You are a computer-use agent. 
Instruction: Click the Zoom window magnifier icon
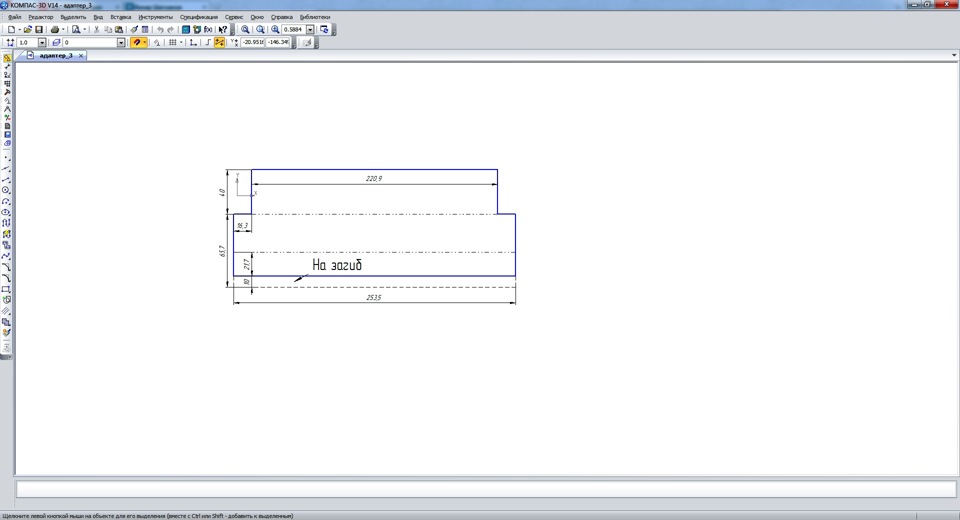click(x=245, y=29)
